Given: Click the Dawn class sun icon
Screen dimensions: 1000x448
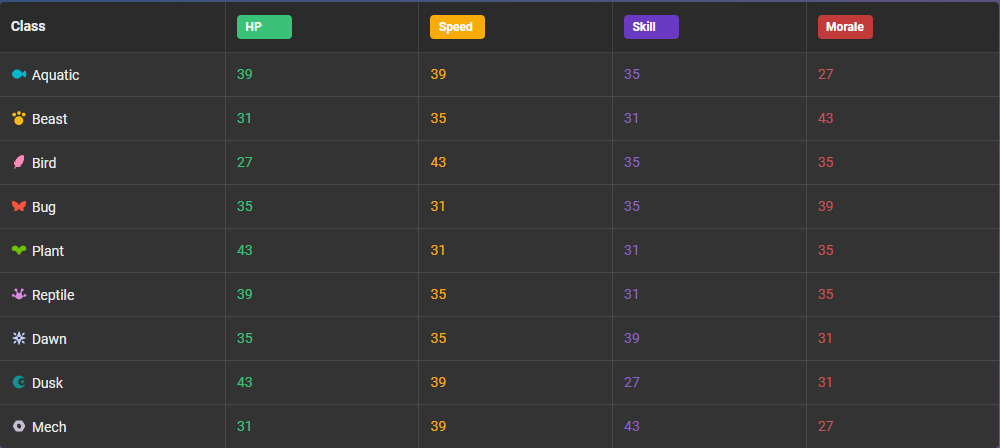Looking at the screenshot, I should (18, 339).
